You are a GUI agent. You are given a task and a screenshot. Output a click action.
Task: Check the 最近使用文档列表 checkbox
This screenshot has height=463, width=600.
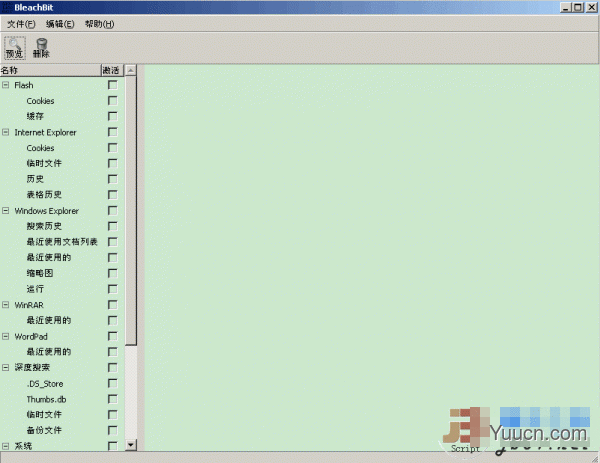(x=112, y=242)
